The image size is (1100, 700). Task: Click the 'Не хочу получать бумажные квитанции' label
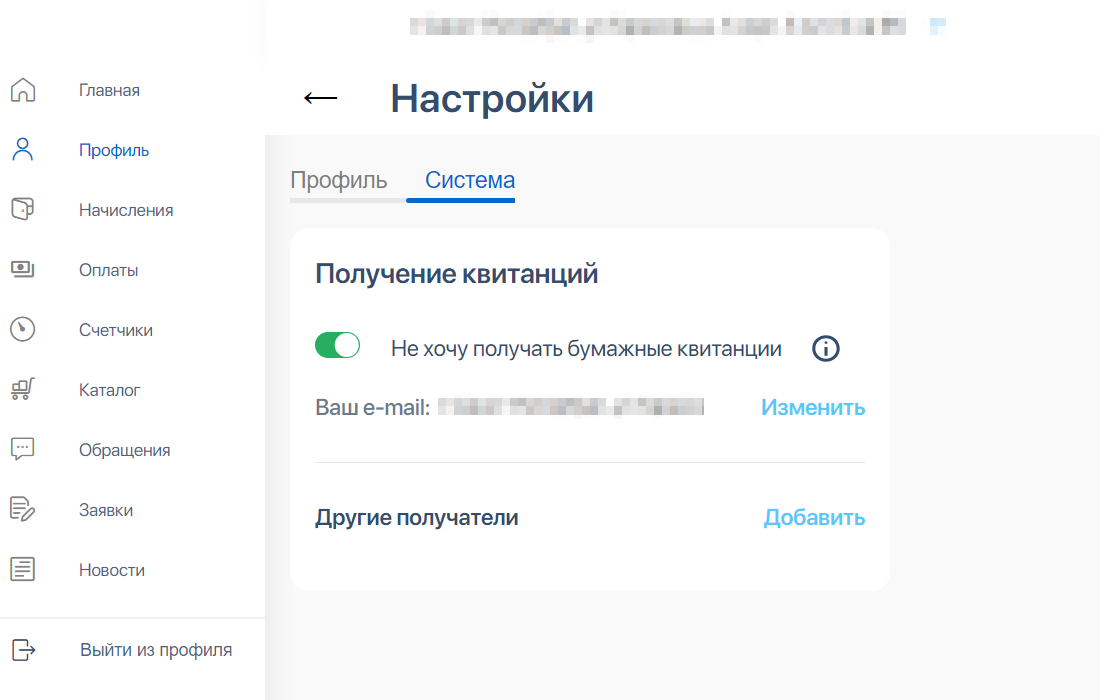(586, 349)
